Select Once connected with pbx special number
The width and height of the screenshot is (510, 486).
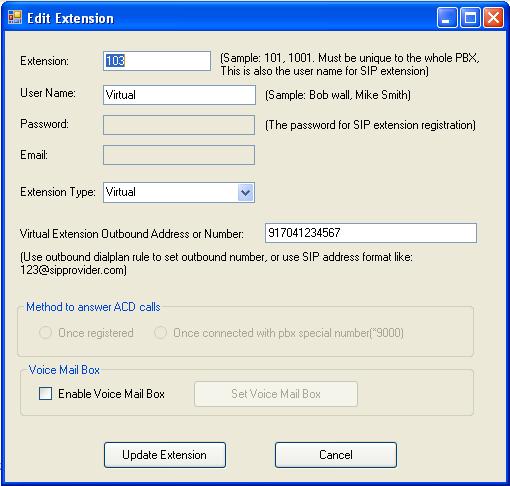[x=160, y=333]
